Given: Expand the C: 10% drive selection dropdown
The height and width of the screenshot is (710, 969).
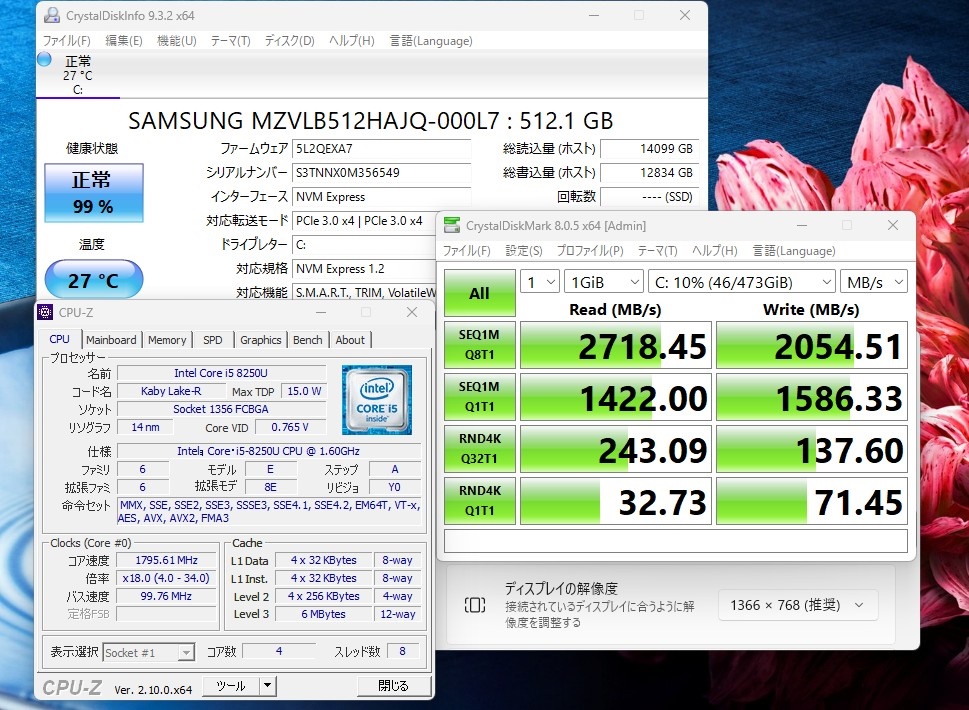Looking at the screenshot, I should [742, 282].
